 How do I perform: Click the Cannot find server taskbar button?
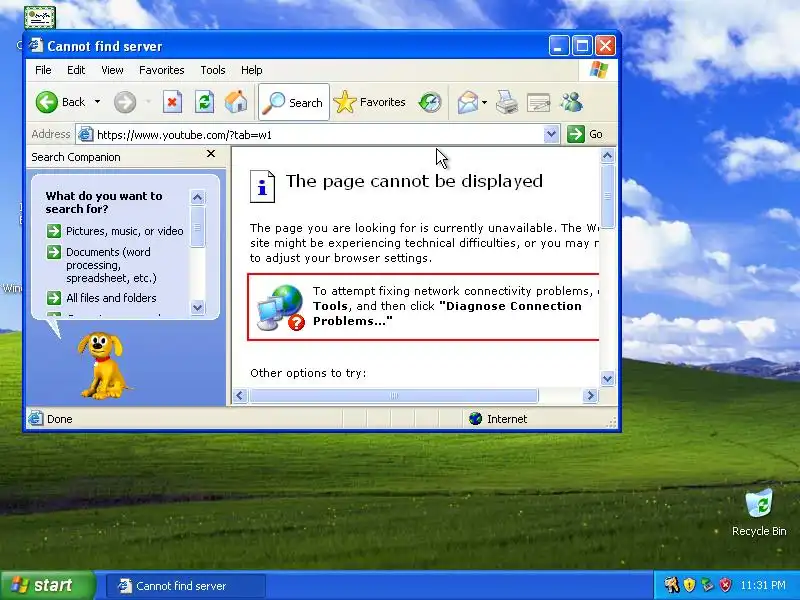click(x=186, y=586)
